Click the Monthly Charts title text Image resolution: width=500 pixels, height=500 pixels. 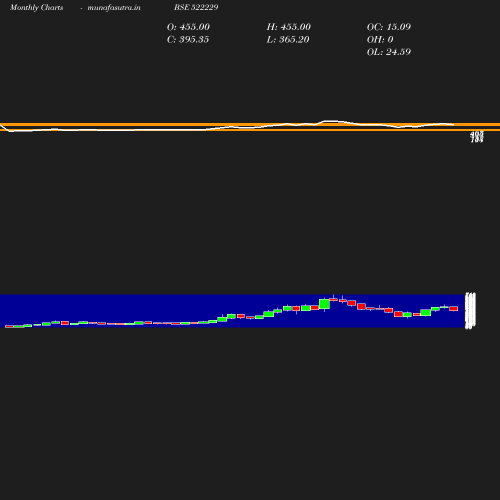click(x=36, y=7)
